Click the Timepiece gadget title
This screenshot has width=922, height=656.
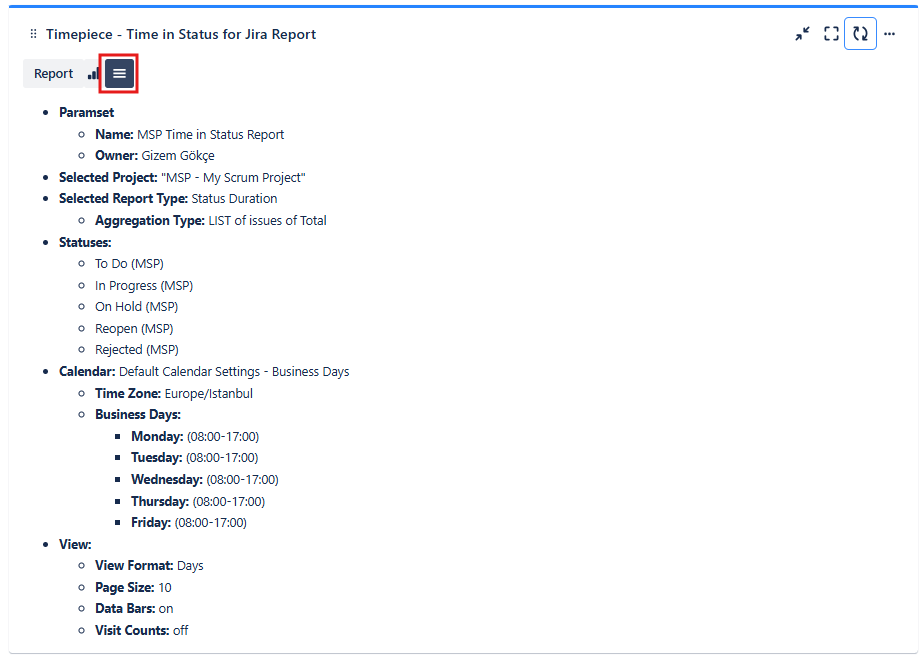tap(181, 34)
